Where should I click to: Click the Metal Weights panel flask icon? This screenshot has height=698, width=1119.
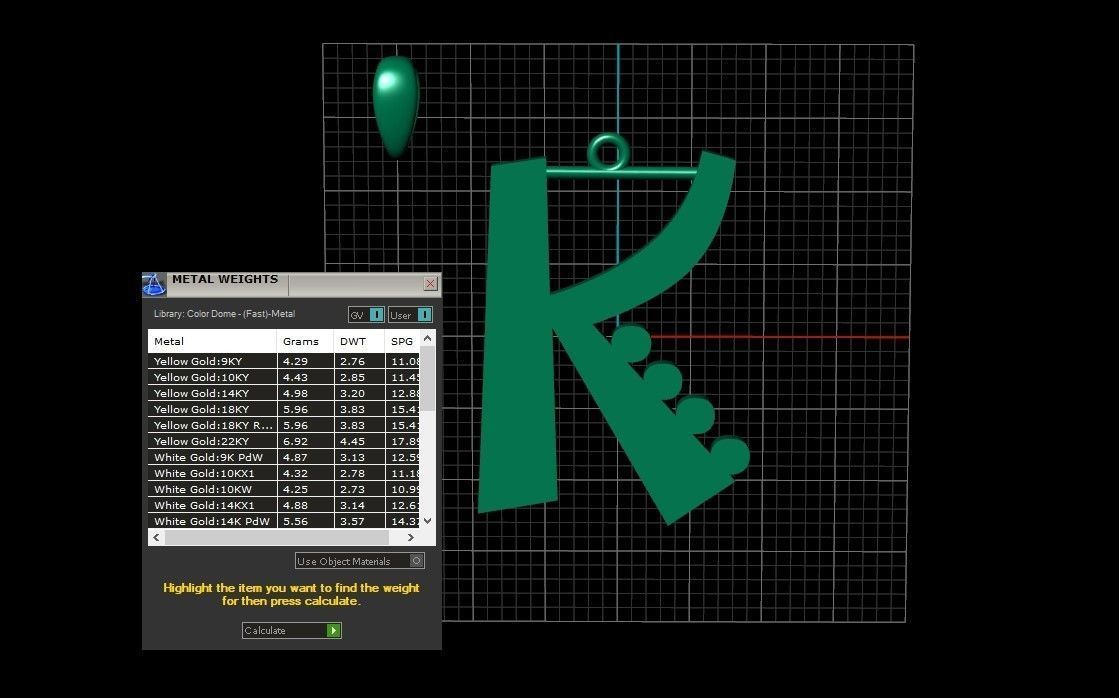[x=154, y=284]
